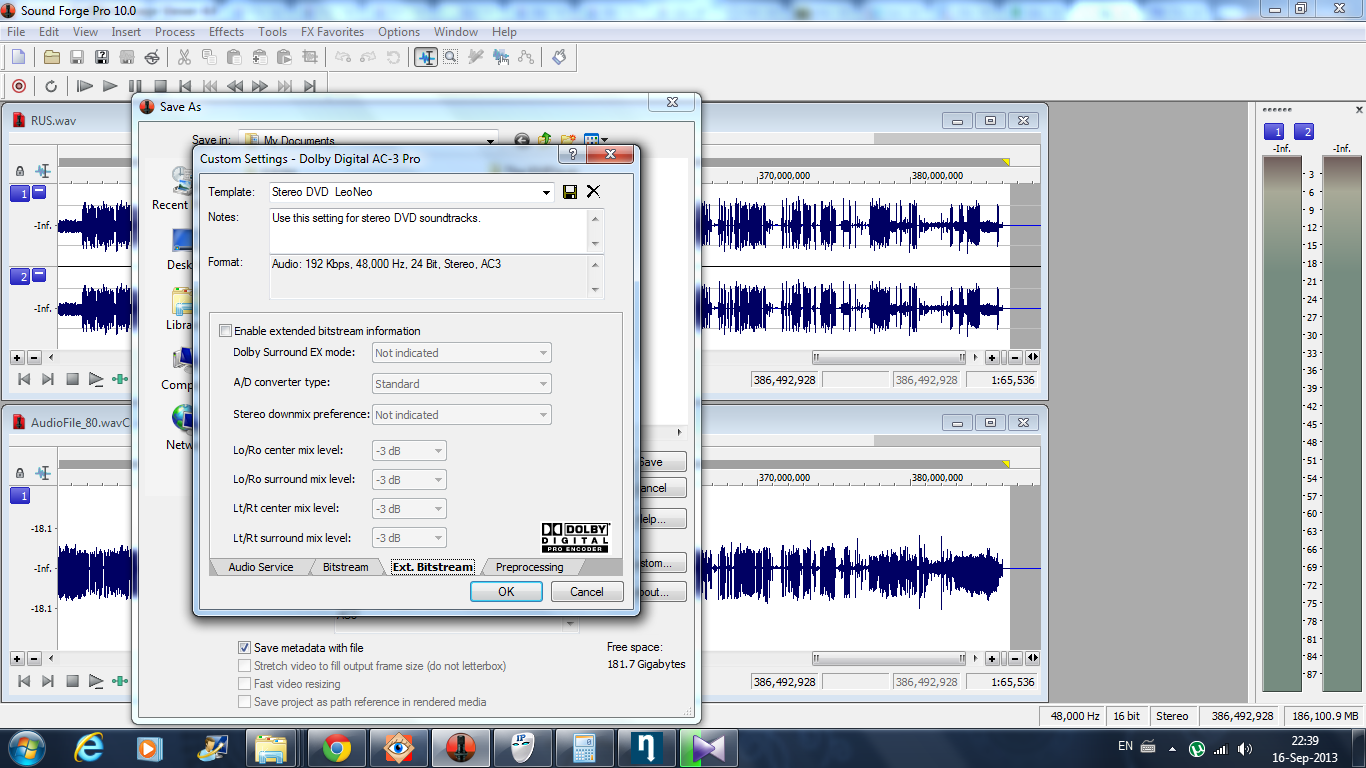Click the Save button in the Save As dialog
1366x768 pixels.
pos(661,462)
